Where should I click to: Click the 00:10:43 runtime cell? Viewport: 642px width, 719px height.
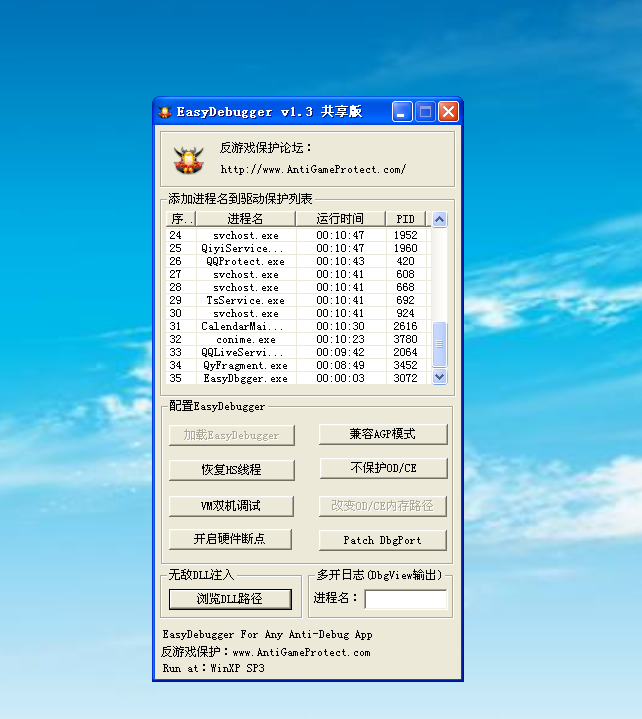click(340, 261)
